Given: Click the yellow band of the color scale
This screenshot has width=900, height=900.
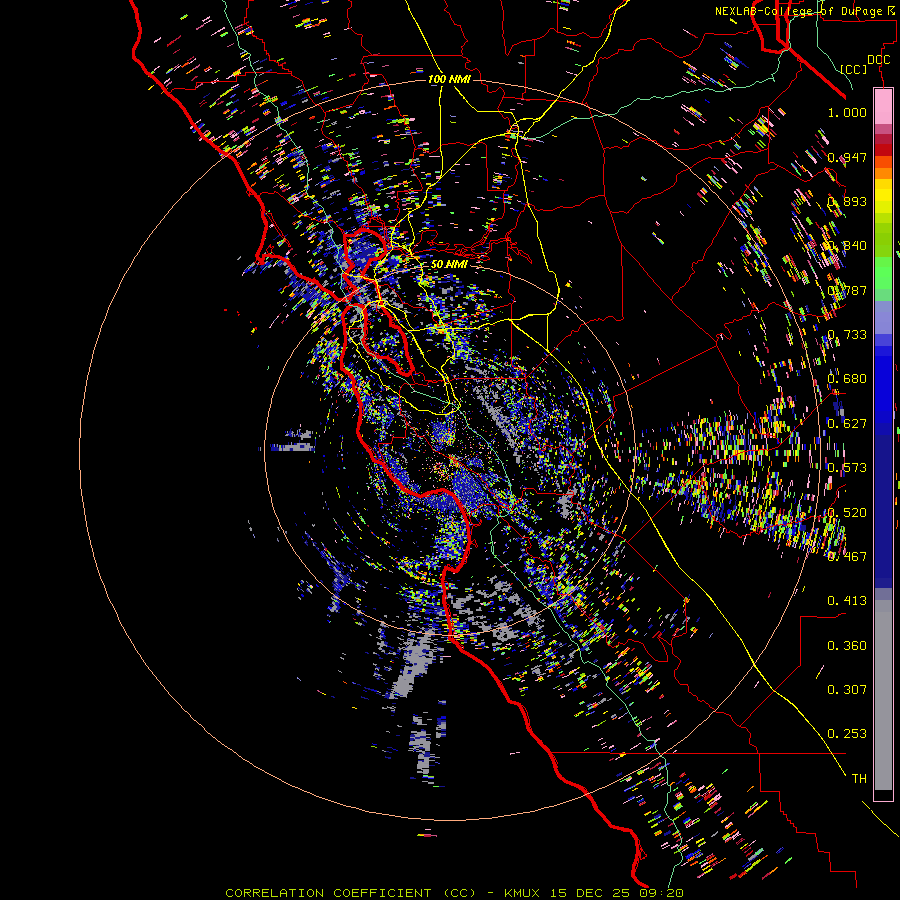Looking at the screenshot, I should 883,197.
